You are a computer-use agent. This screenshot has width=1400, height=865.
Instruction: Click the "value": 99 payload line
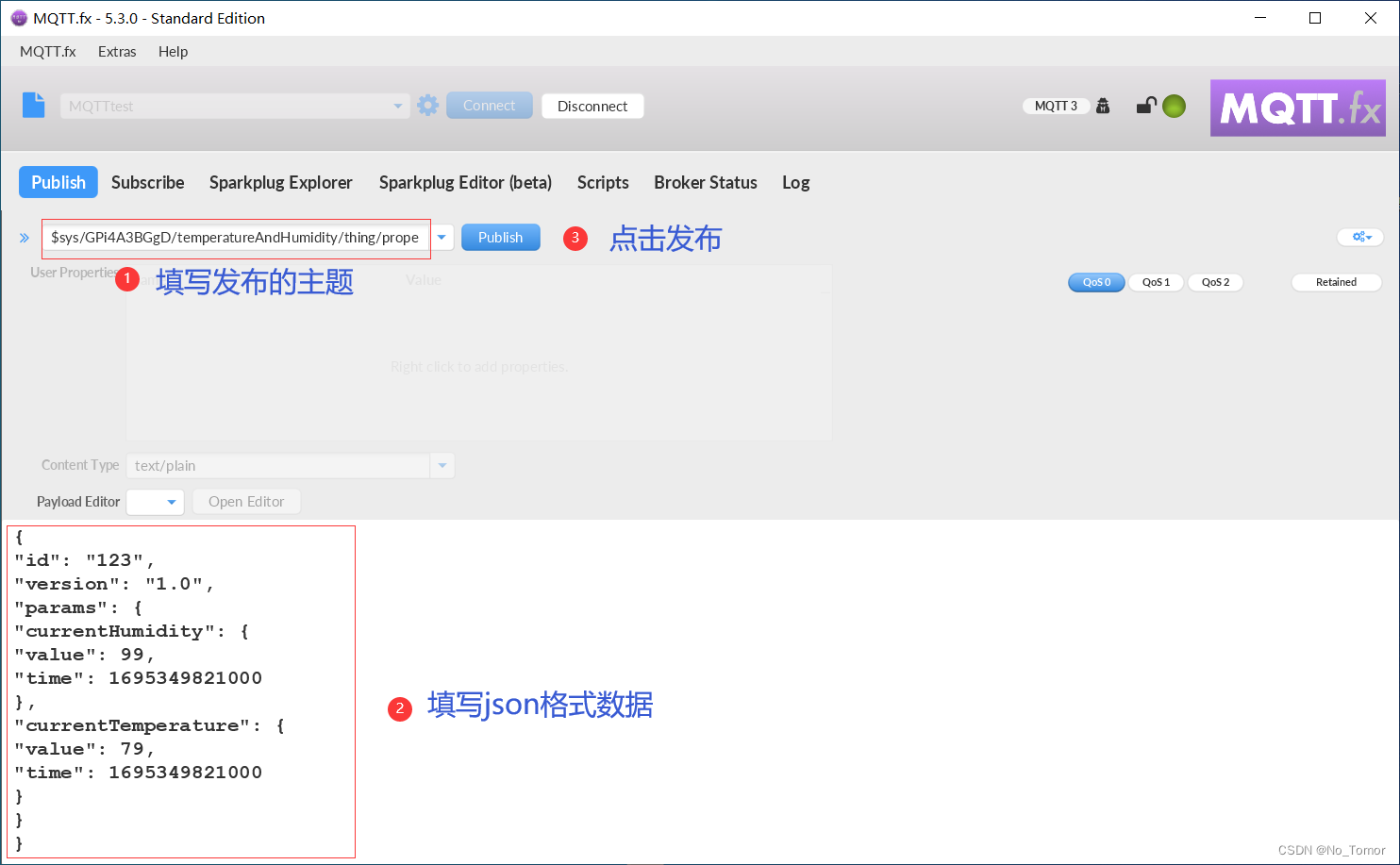pos(84,655)
